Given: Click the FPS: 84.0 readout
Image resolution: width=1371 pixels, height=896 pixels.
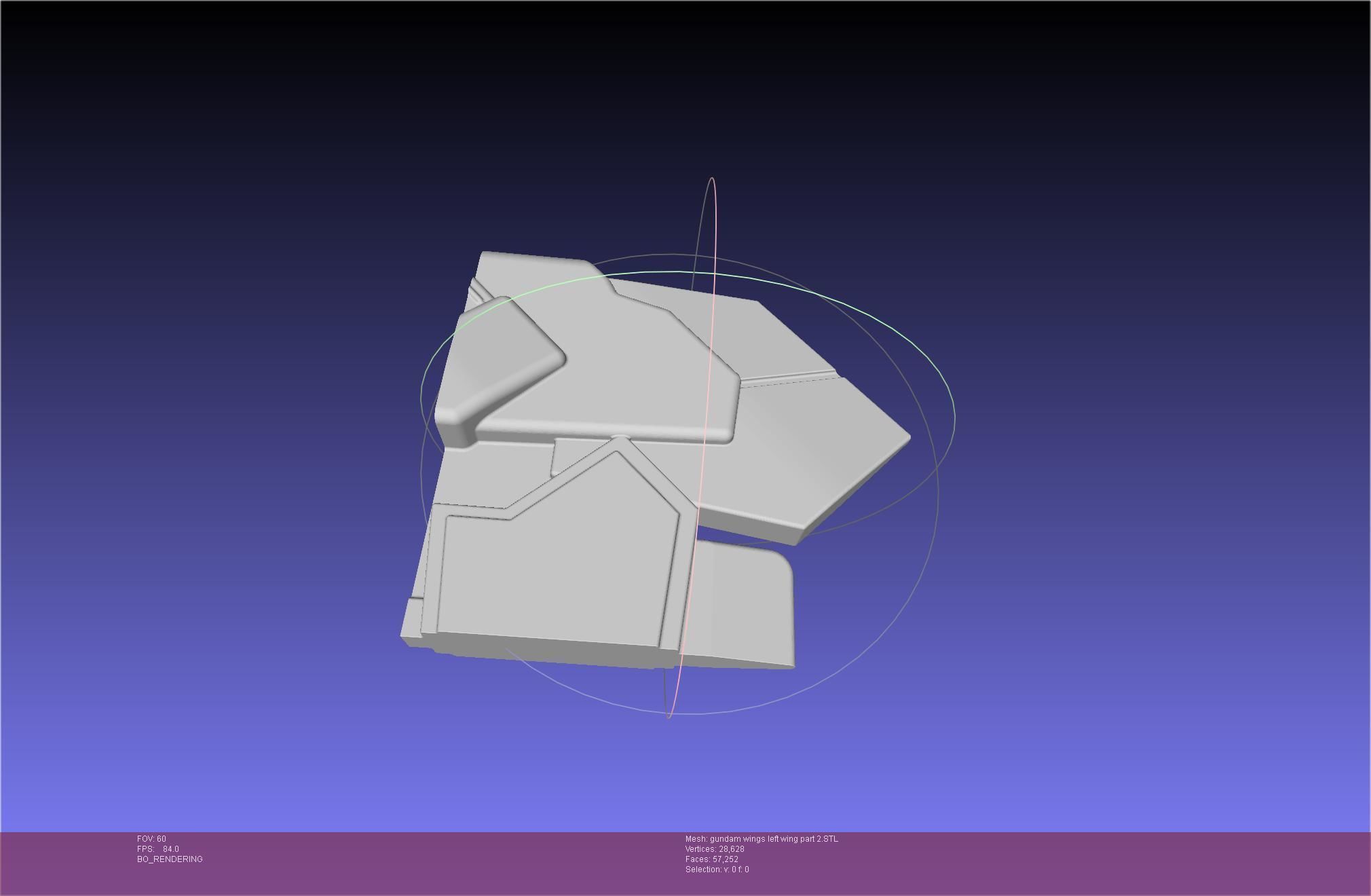Looking at the screenshot, I should 157,849.
